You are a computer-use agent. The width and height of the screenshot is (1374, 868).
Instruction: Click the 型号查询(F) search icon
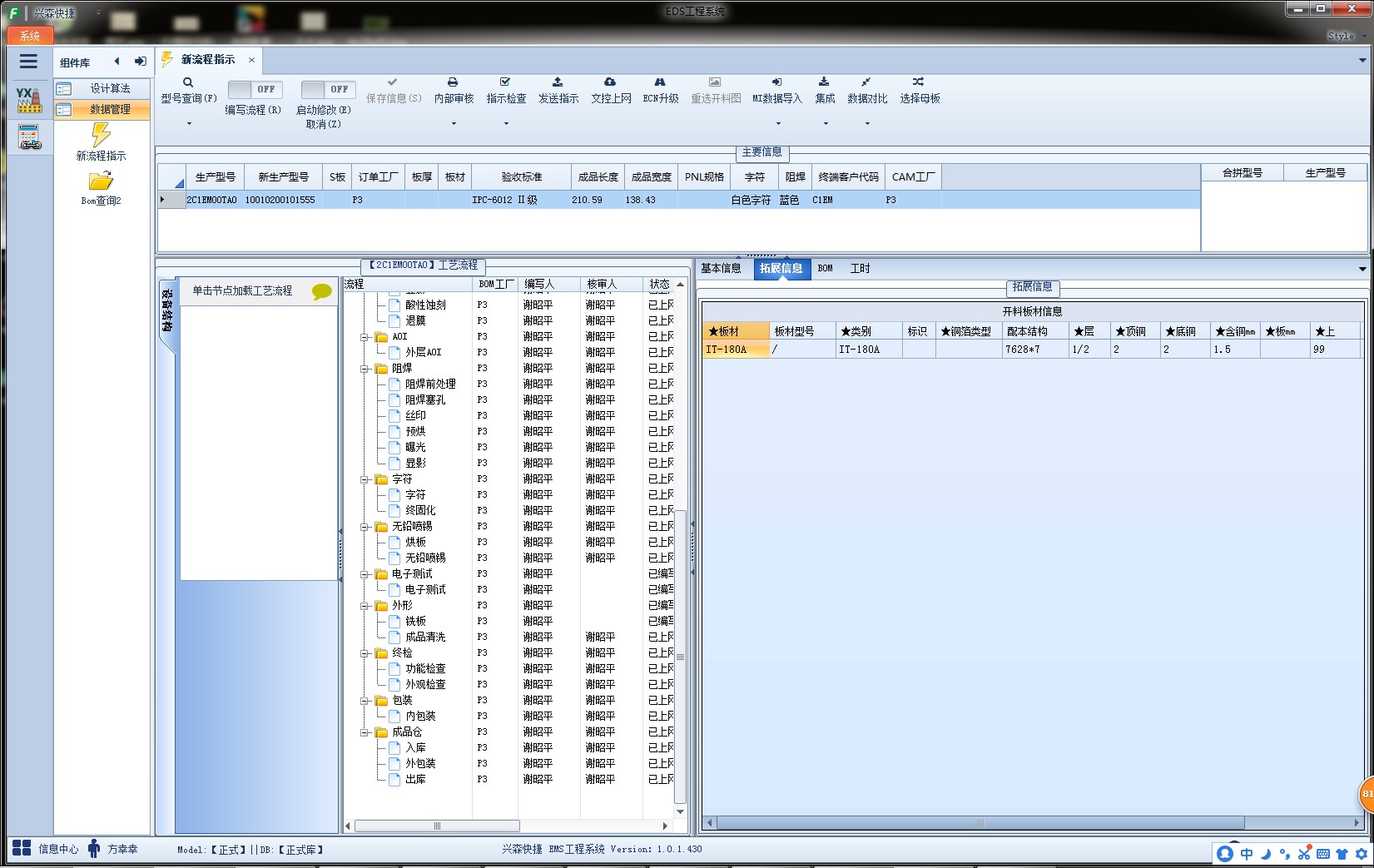click(188, 82)
